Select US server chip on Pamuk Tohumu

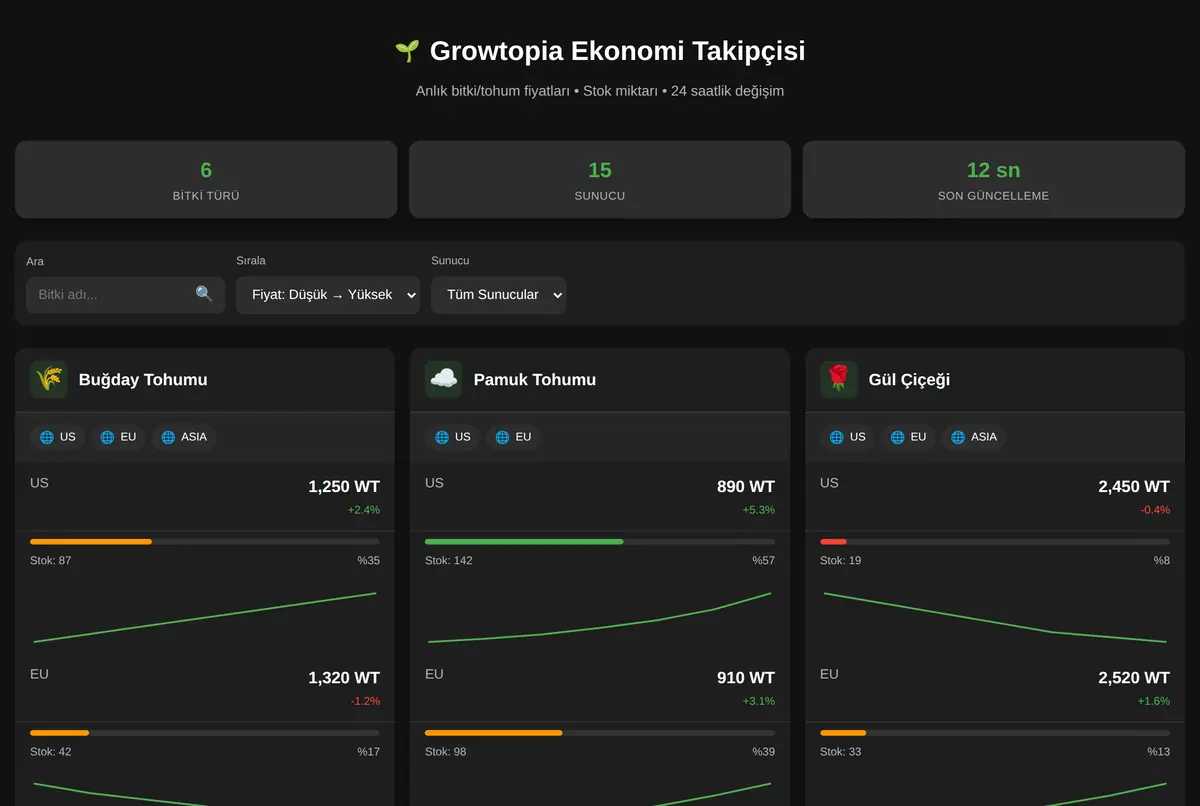453,437
